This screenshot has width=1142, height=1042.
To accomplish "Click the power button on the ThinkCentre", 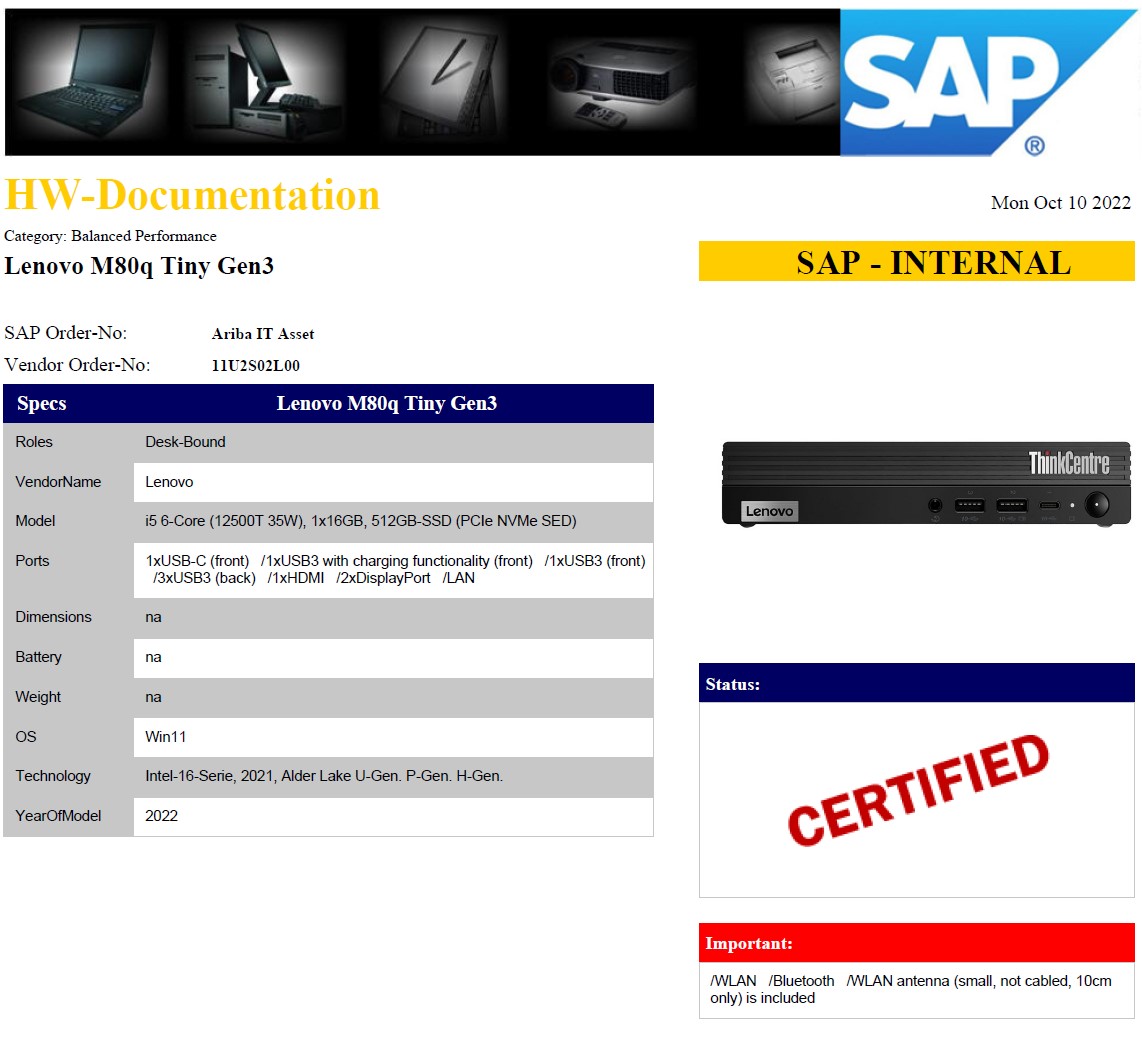I will click(1098, 505).
